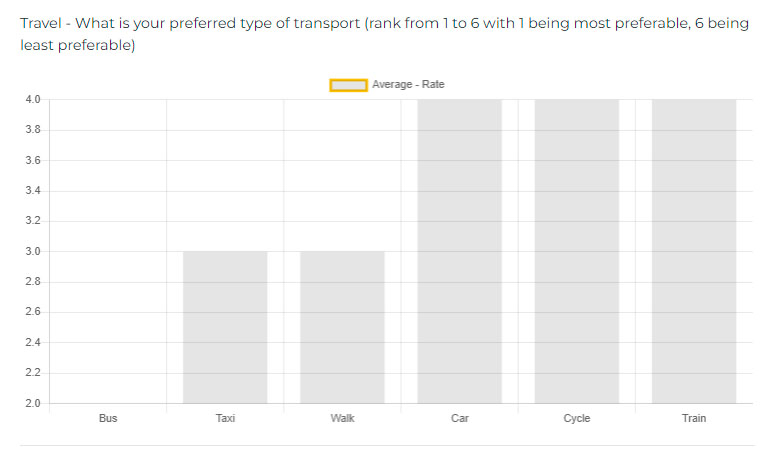Click the Bus axis label
Viewport: 769px width, 458px height.
click(108, 418)
